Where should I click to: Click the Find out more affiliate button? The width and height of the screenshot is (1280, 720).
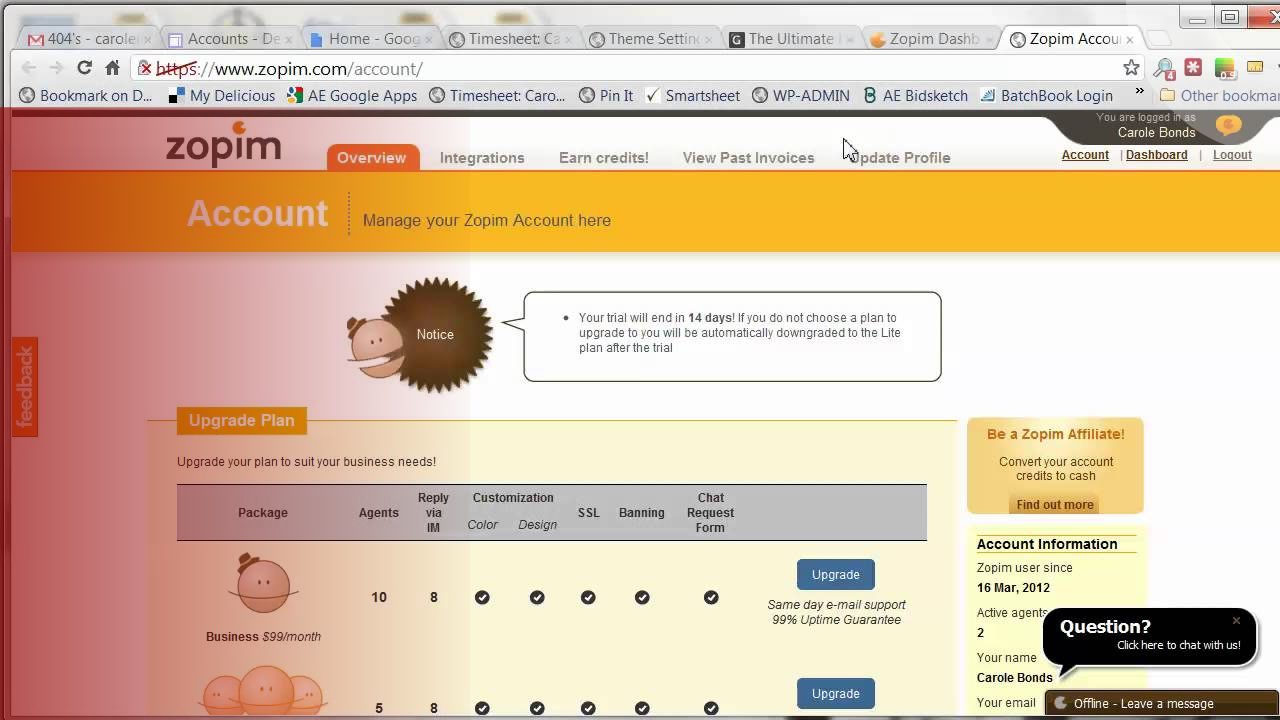pos(1055,505)
